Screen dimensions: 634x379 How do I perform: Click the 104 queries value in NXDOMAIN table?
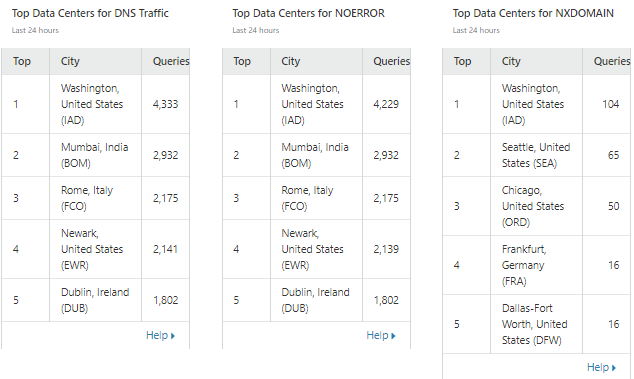611,104
